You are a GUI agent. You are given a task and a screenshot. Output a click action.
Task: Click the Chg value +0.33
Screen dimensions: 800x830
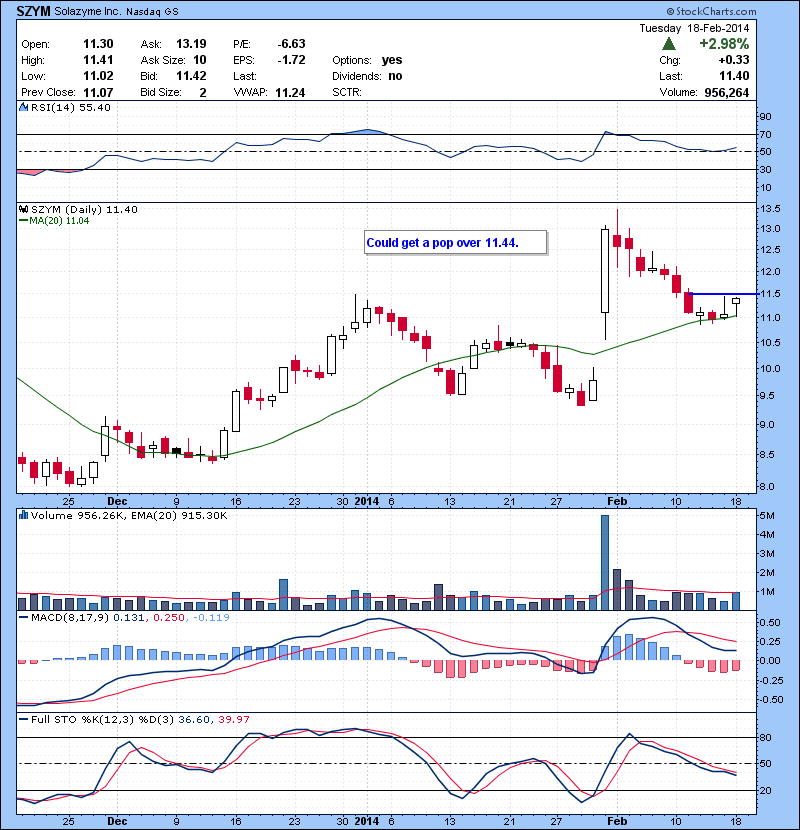coord(734,60)
